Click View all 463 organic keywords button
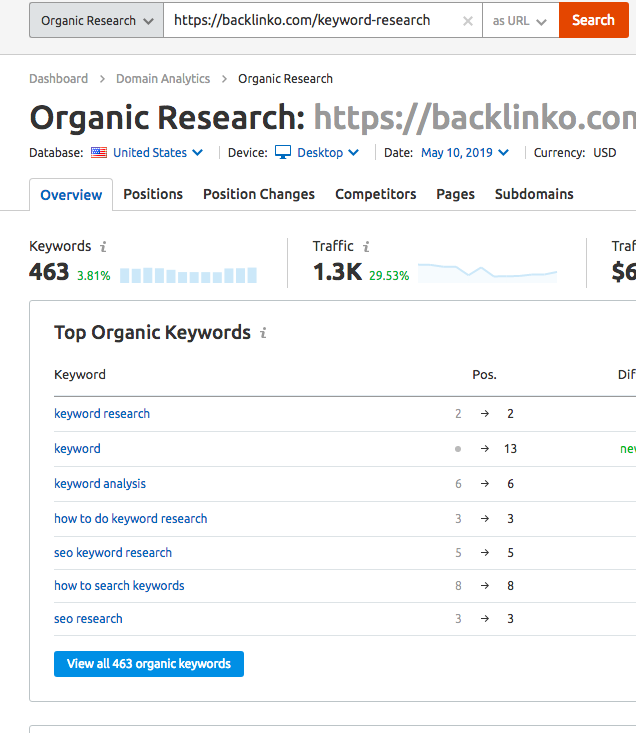The height and width of the screenshot is (733, 636). pyautogui.click(x=149, y=664)
